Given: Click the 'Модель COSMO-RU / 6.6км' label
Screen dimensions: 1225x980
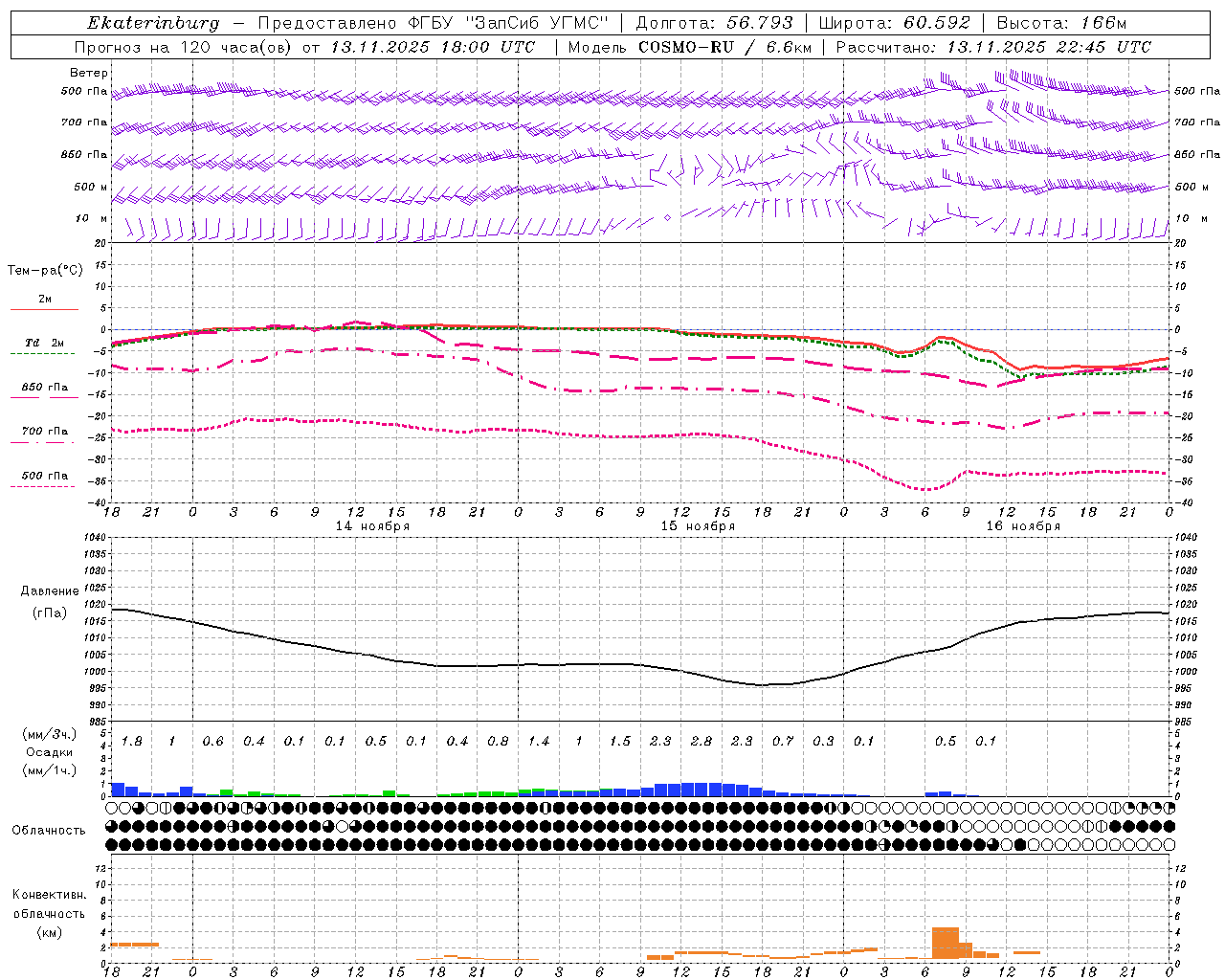Looking at the screenshot, I should (x=690, y=47).
